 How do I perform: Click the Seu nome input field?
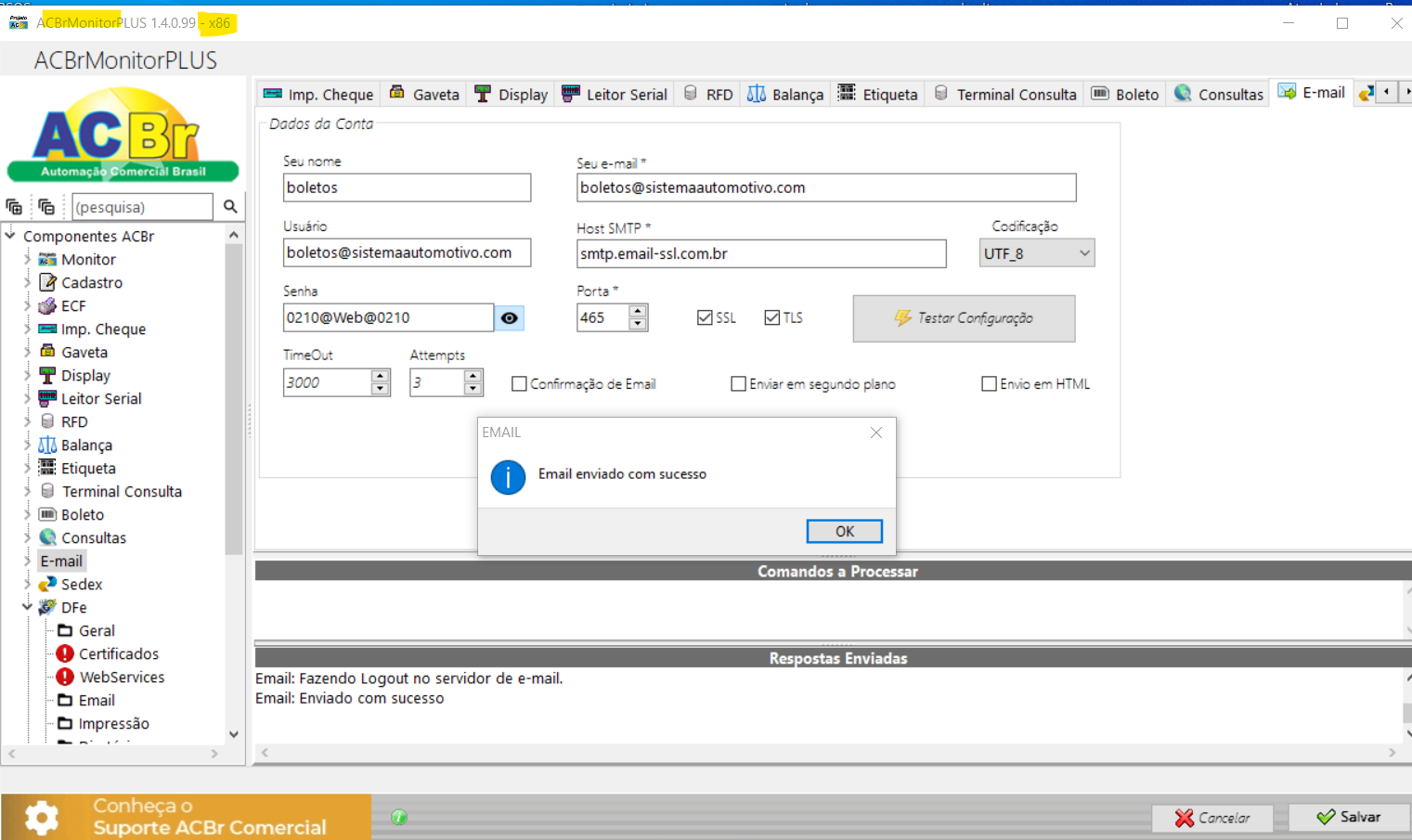pyautogui.click(x=407, y=187)
